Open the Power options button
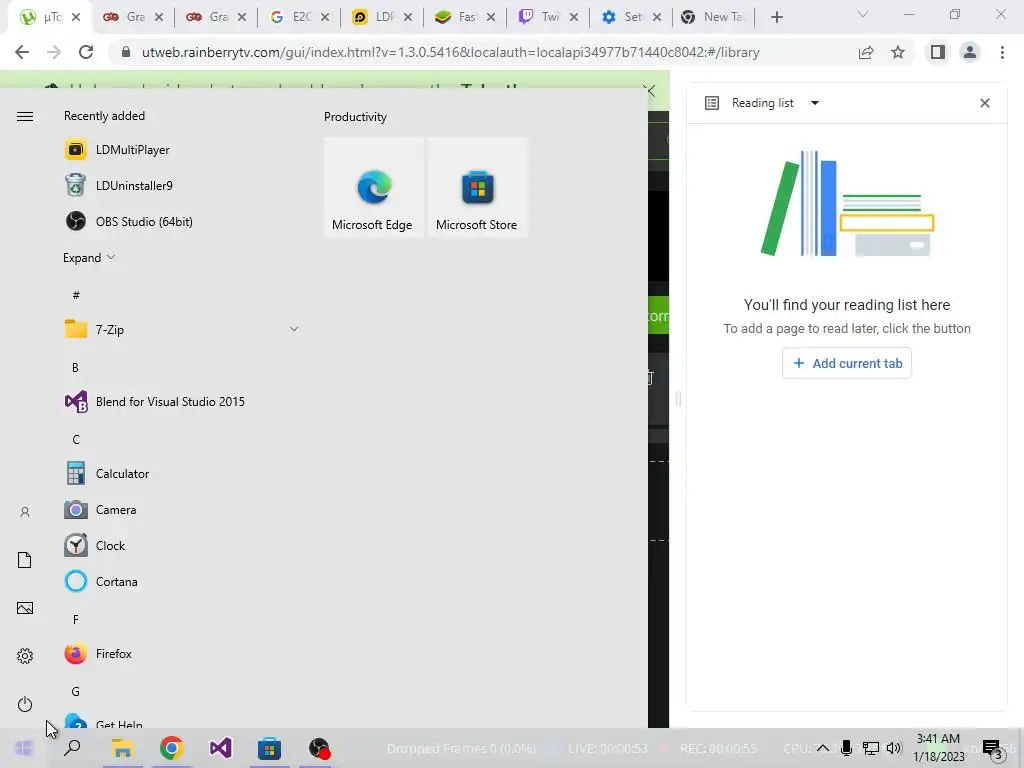The width and height of the screenshot is (1024, 768). (x=25, y=704)
